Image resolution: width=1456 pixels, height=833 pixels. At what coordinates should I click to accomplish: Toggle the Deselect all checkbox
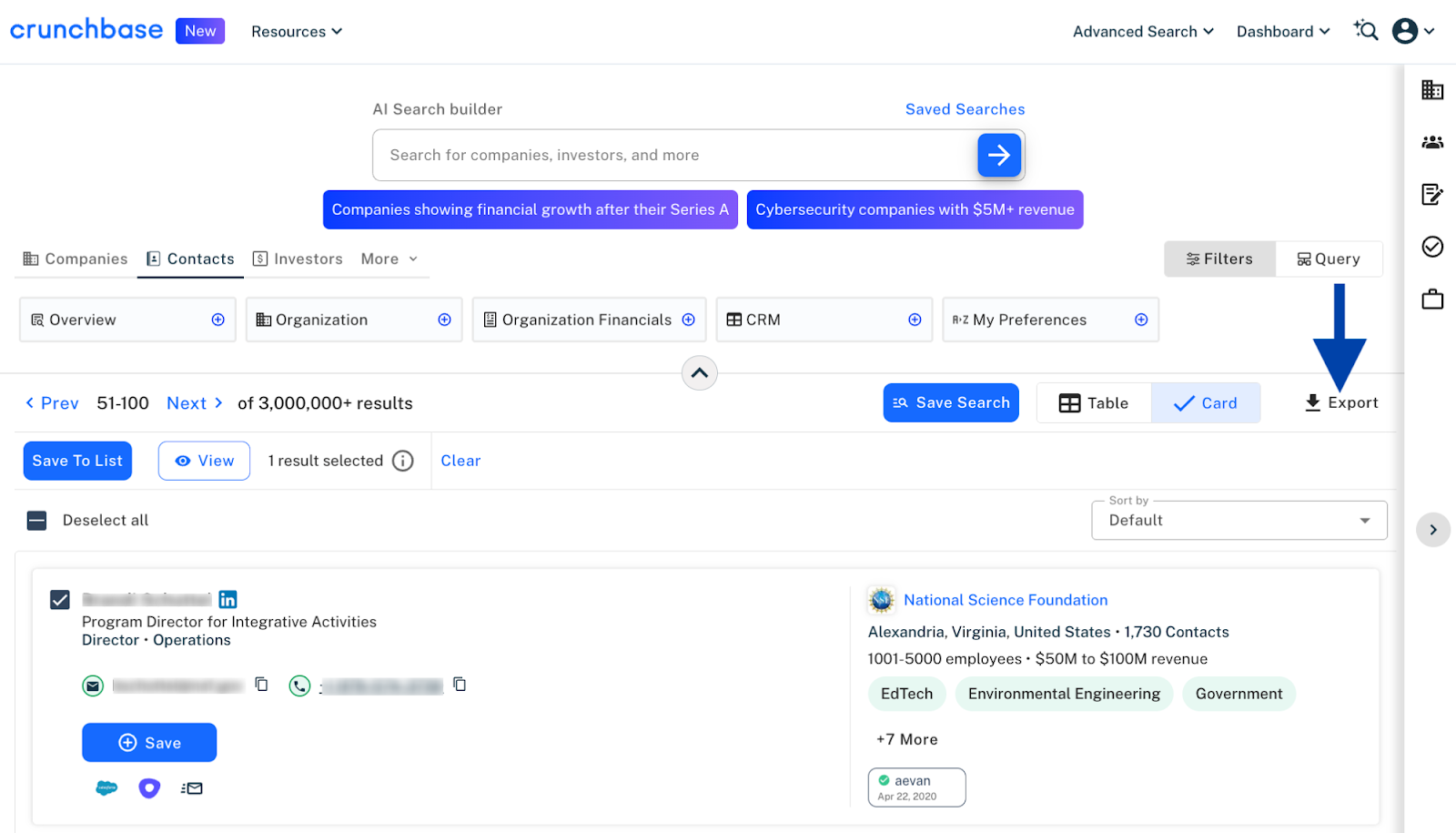[36, 521]
